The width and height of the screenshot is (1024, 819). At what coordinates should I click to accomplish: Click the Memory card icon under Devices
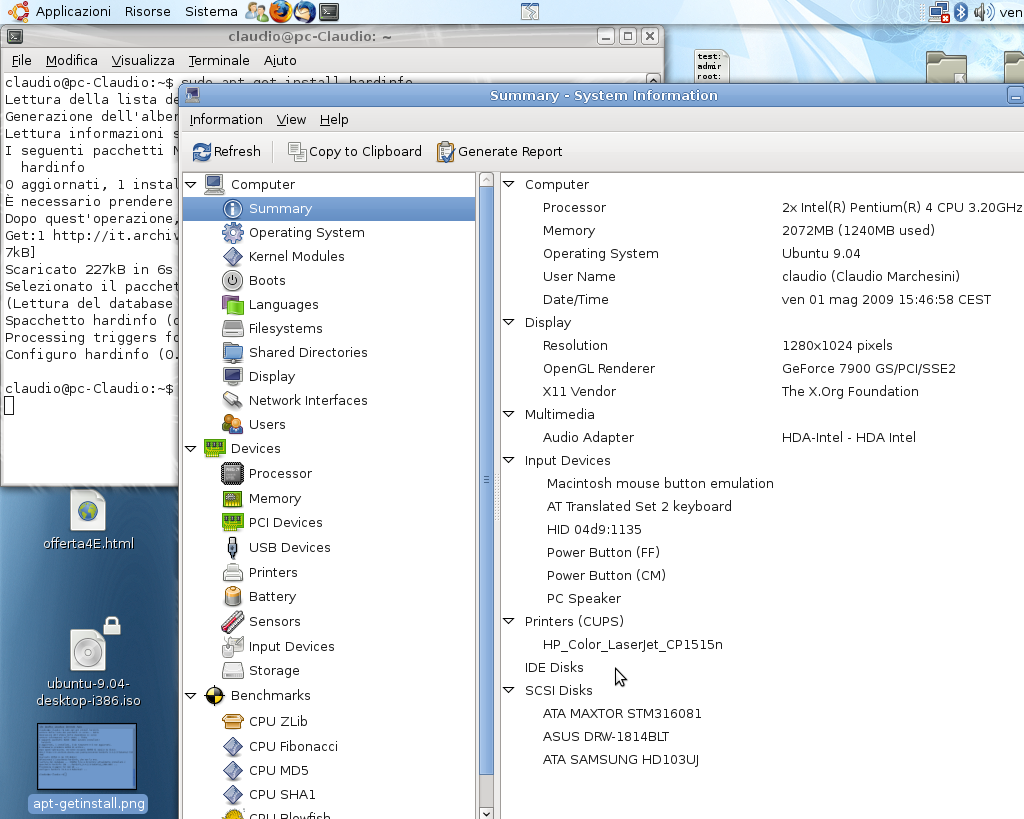point(232,498)
